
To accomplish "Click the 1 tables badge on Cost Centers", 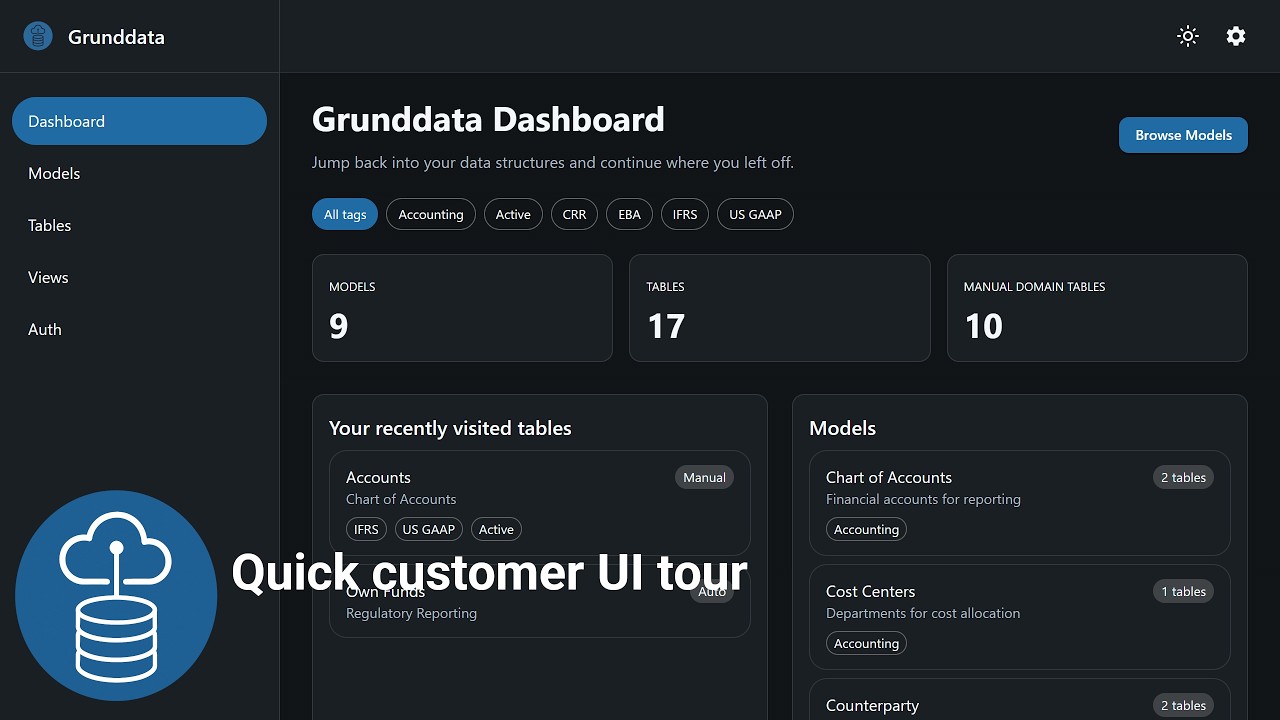I will coord(1184,591).
